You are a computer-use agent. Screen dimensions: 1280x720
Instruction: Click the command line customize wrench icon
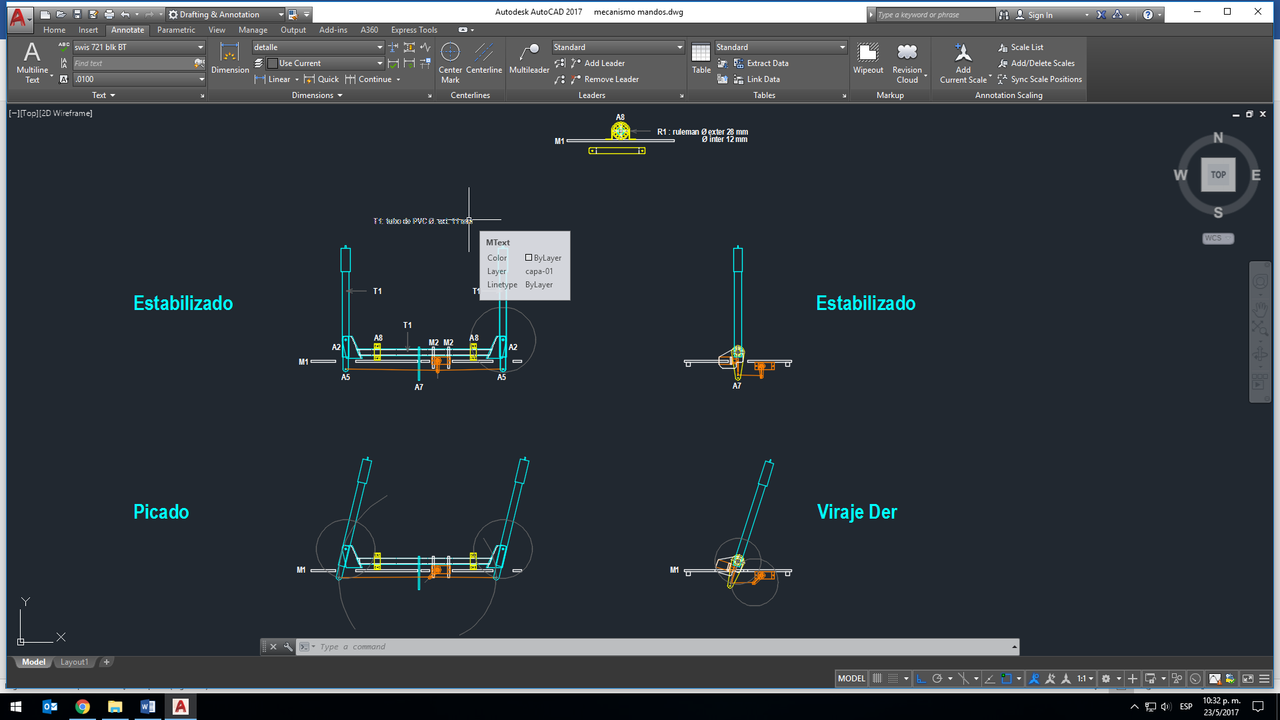(288, 647)
